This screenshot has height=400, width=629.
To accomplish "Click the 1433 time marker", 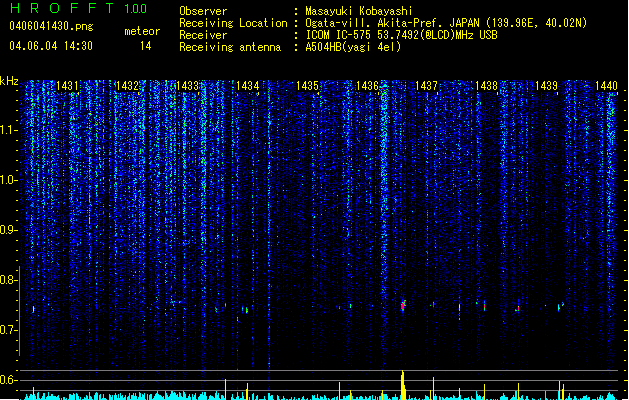I will tap(187, 86).
